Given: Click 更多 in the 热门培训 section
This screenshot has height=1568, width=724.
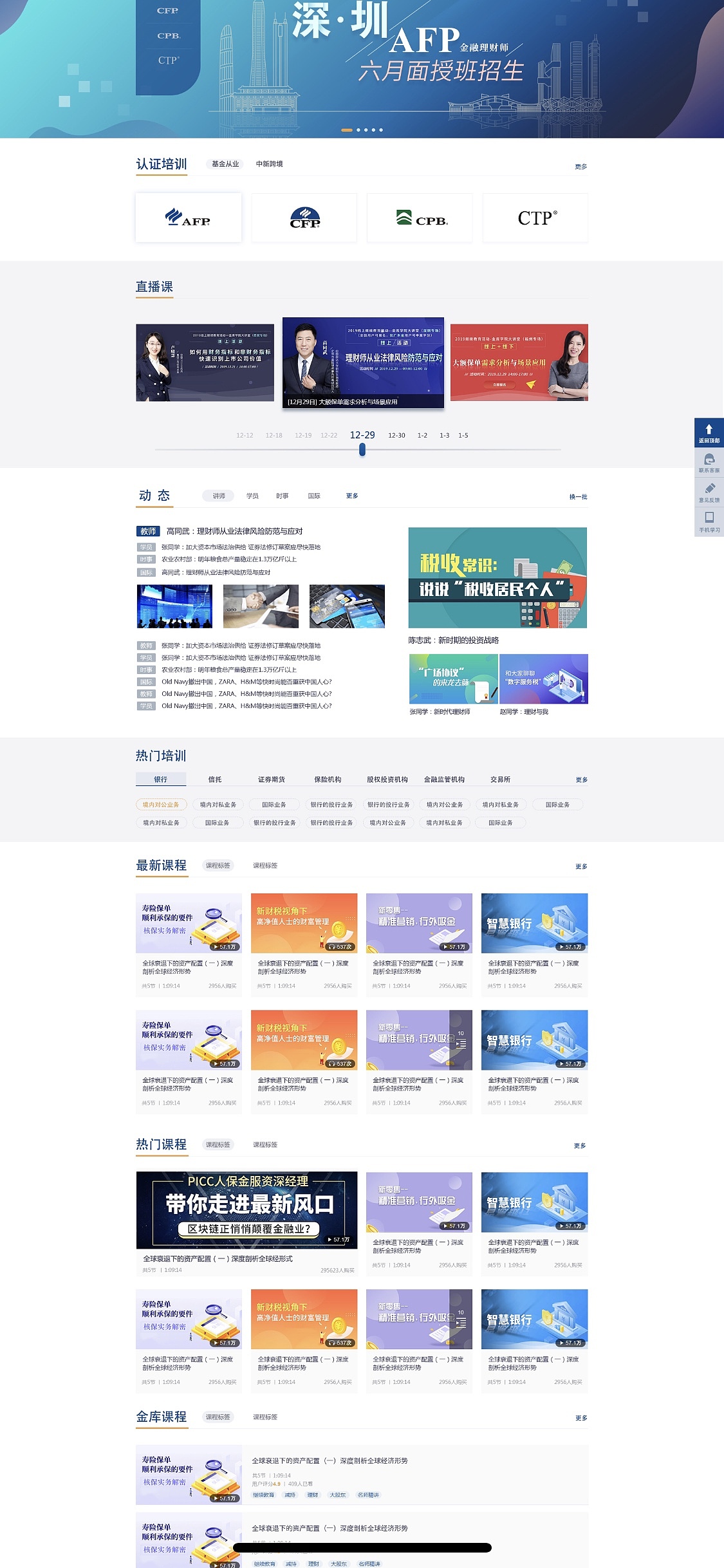Looking at the screenshot, I should pyautogui.click(x=581, y=780).
